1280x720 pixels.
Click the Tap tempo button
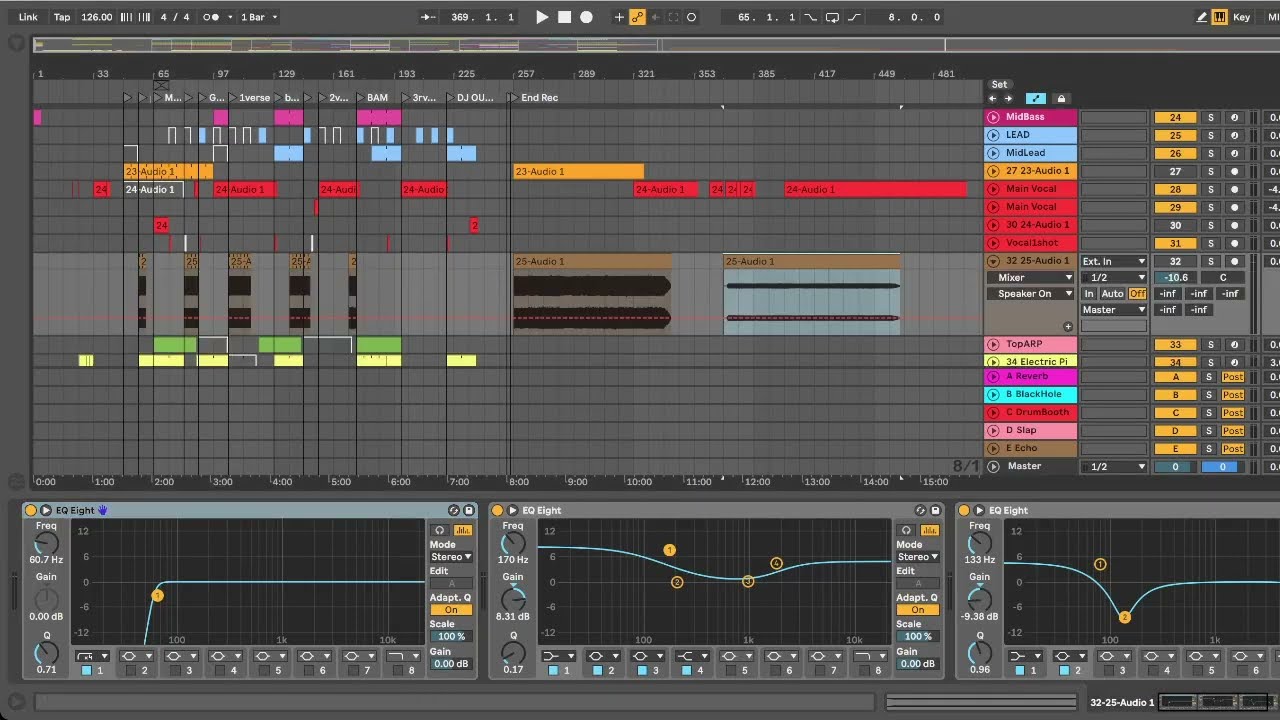tap(62, 17)
